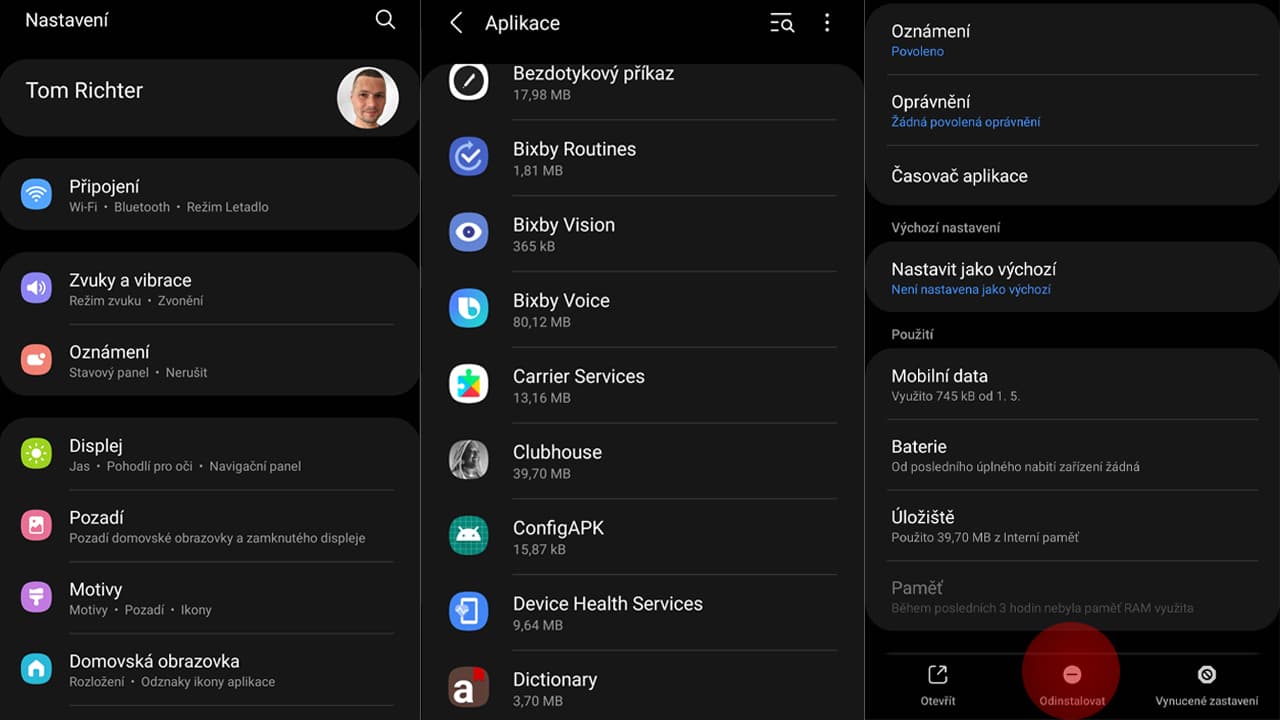Open the three-dot more options menu
This screenshot has height=720, width=1280.
pyautogui.click(x=827, y=23)
